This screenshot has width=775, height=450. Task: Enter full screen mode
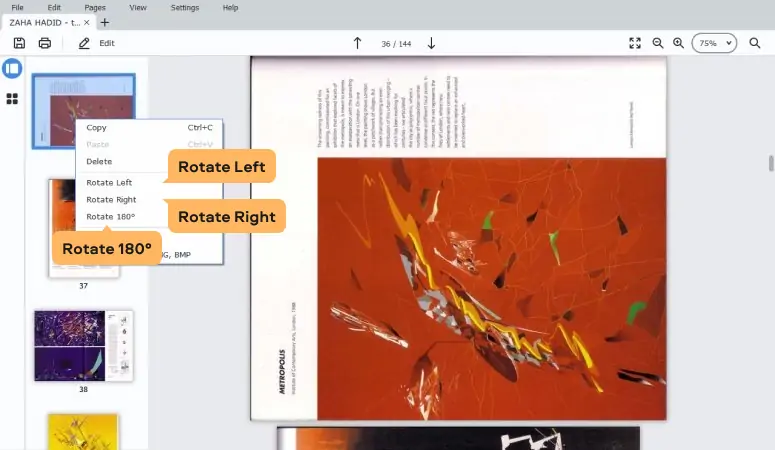(x=635, y=43)
